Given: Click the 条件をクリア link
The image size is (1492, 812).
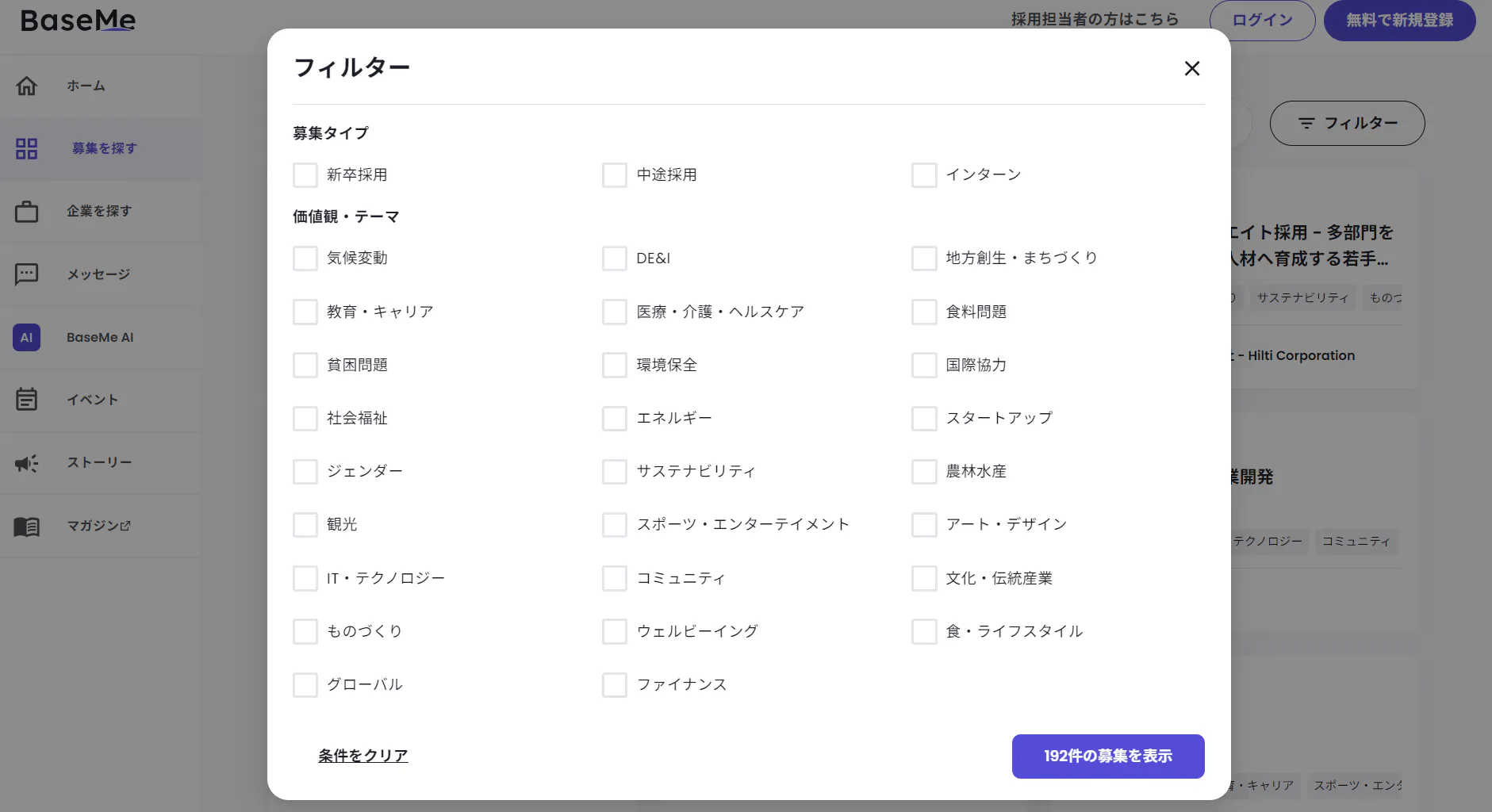Looking at the screenshot, I should click(x=363, y=756).
